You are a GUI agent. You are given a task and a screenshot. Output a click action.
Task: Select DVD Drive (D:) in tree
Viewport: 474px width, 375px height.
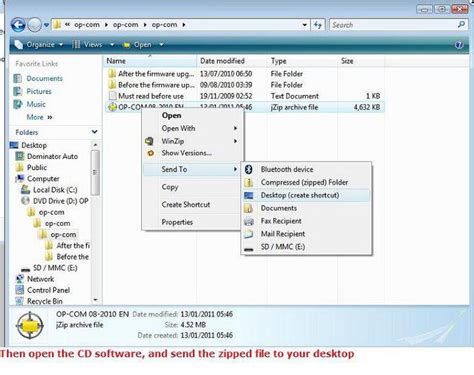(55, 201)
